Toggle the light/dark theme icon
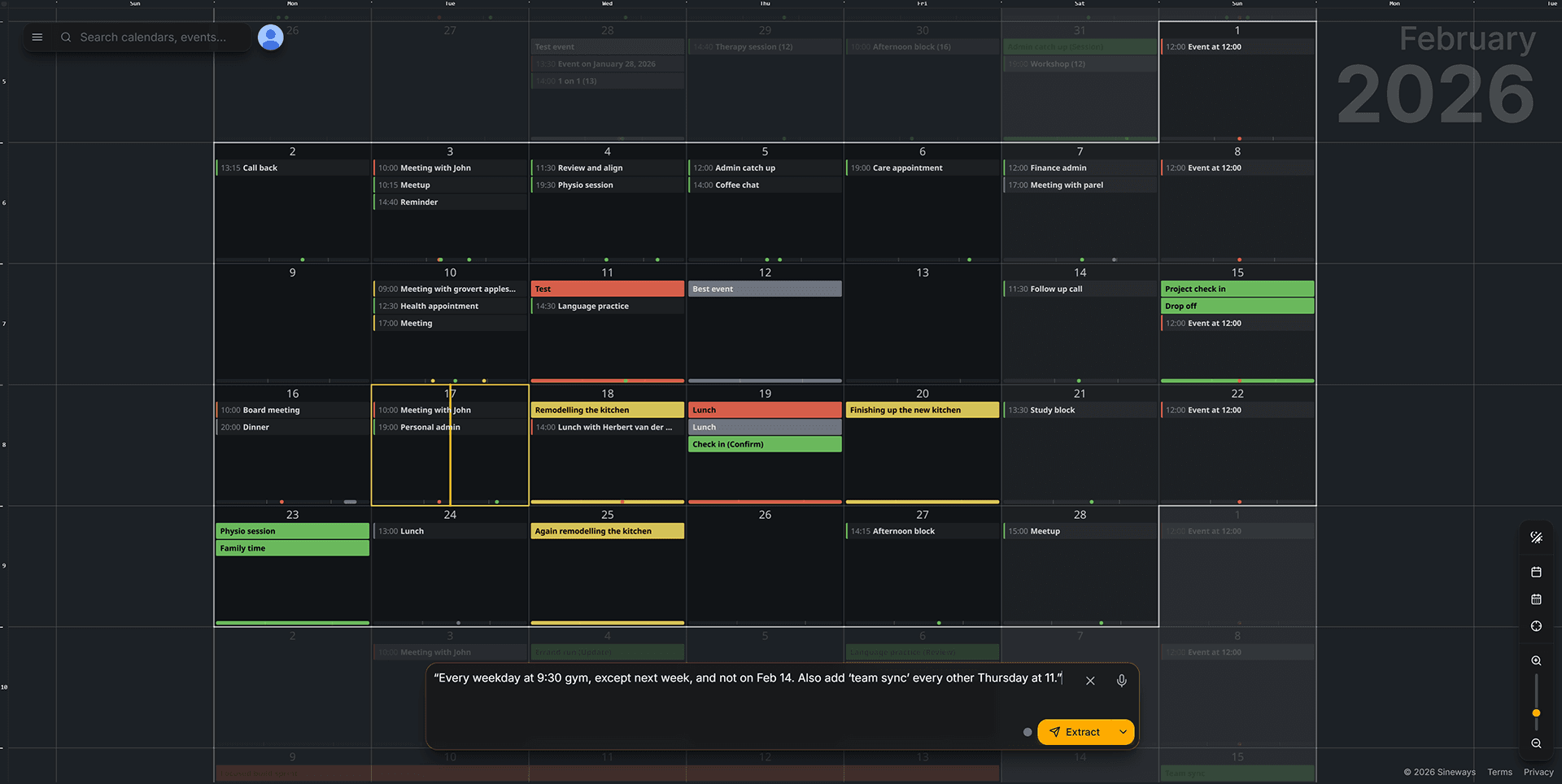Screen dimensions: 1562x784 [x=1536, y=538]
